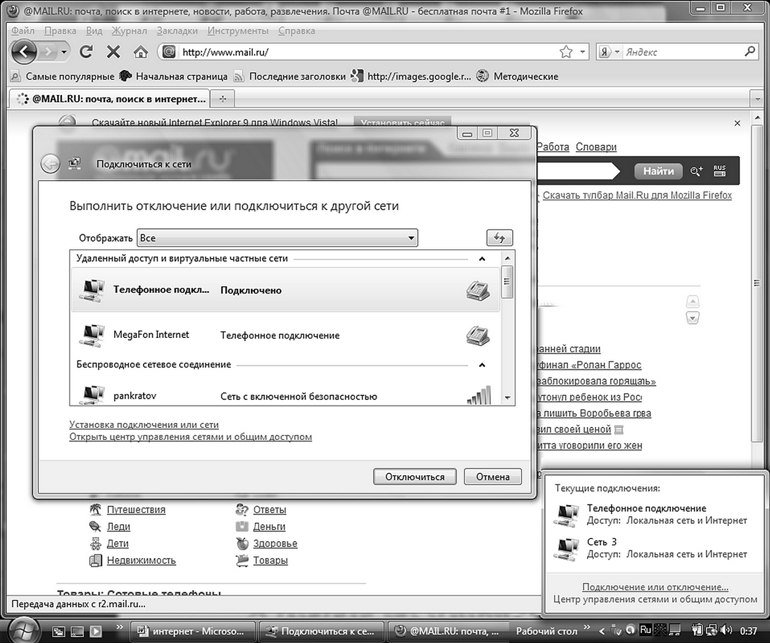Click Подключение или отключение link in popup
Image resolution: width=770 pixels, height=643 pixels.
pyautogui.click(x=655, y=587)
